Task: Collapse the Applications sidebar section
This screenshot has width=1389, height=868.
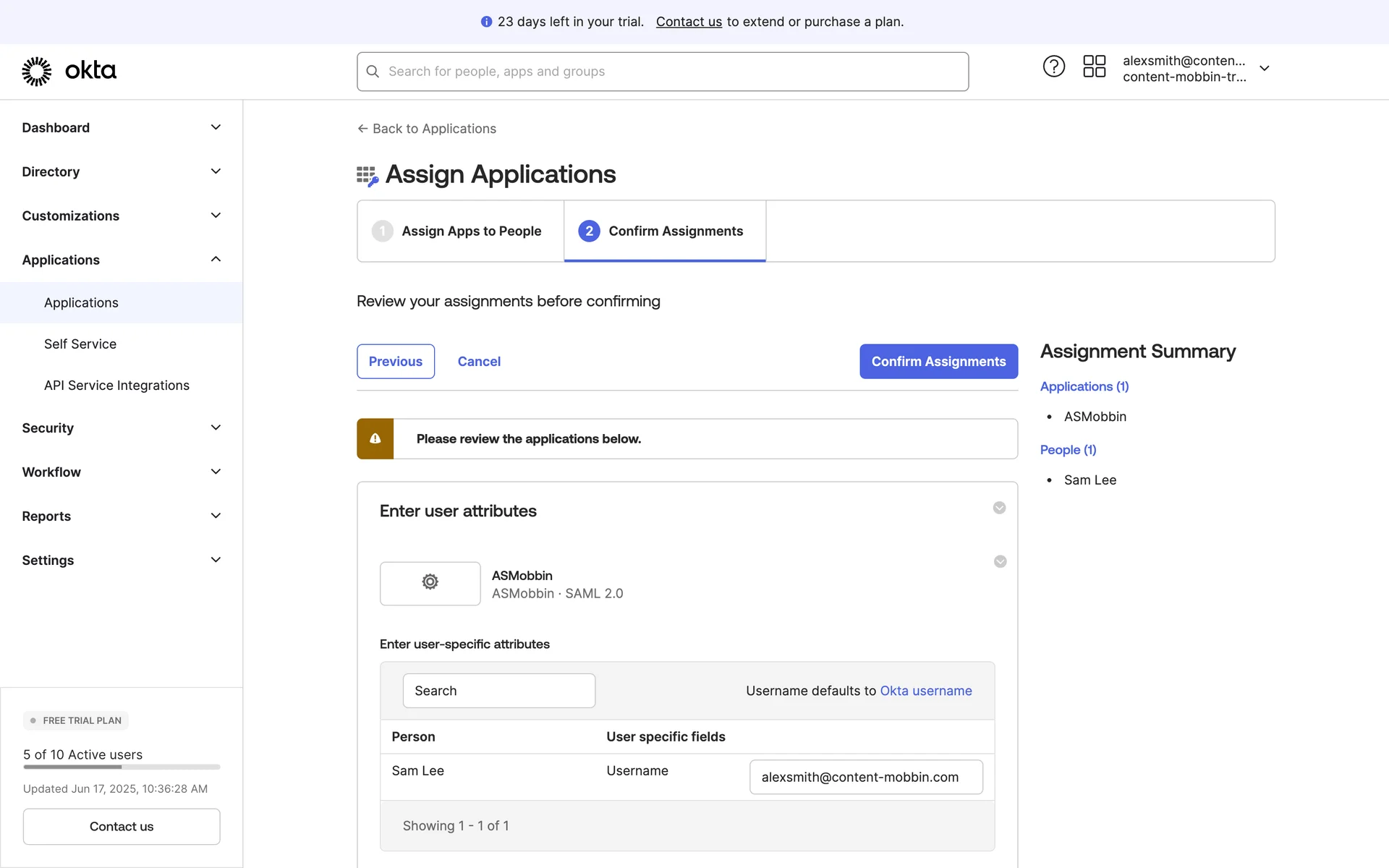Action: (x=216, y=260)
